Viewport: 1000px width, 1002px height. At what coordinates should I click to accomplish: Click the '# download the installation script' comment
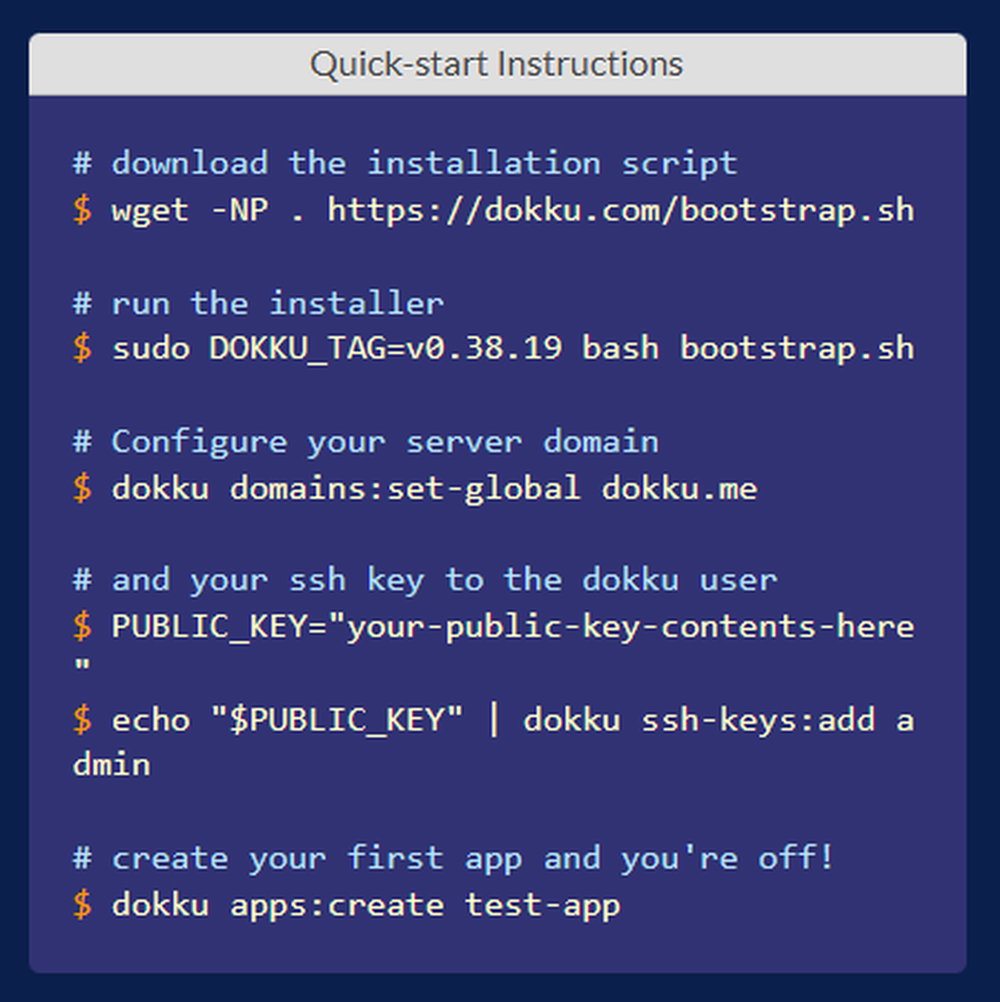tap(405, 163)
